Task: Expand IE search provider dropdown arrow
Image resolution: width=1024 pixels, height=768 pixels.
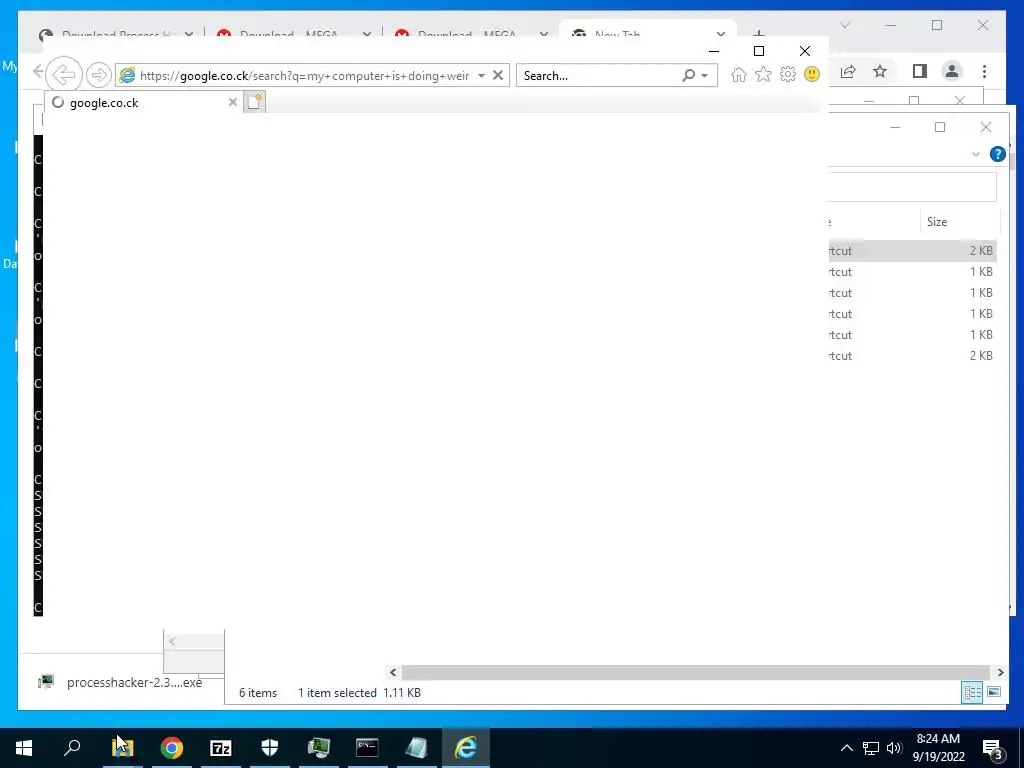Action: click(x=705, y=76)
